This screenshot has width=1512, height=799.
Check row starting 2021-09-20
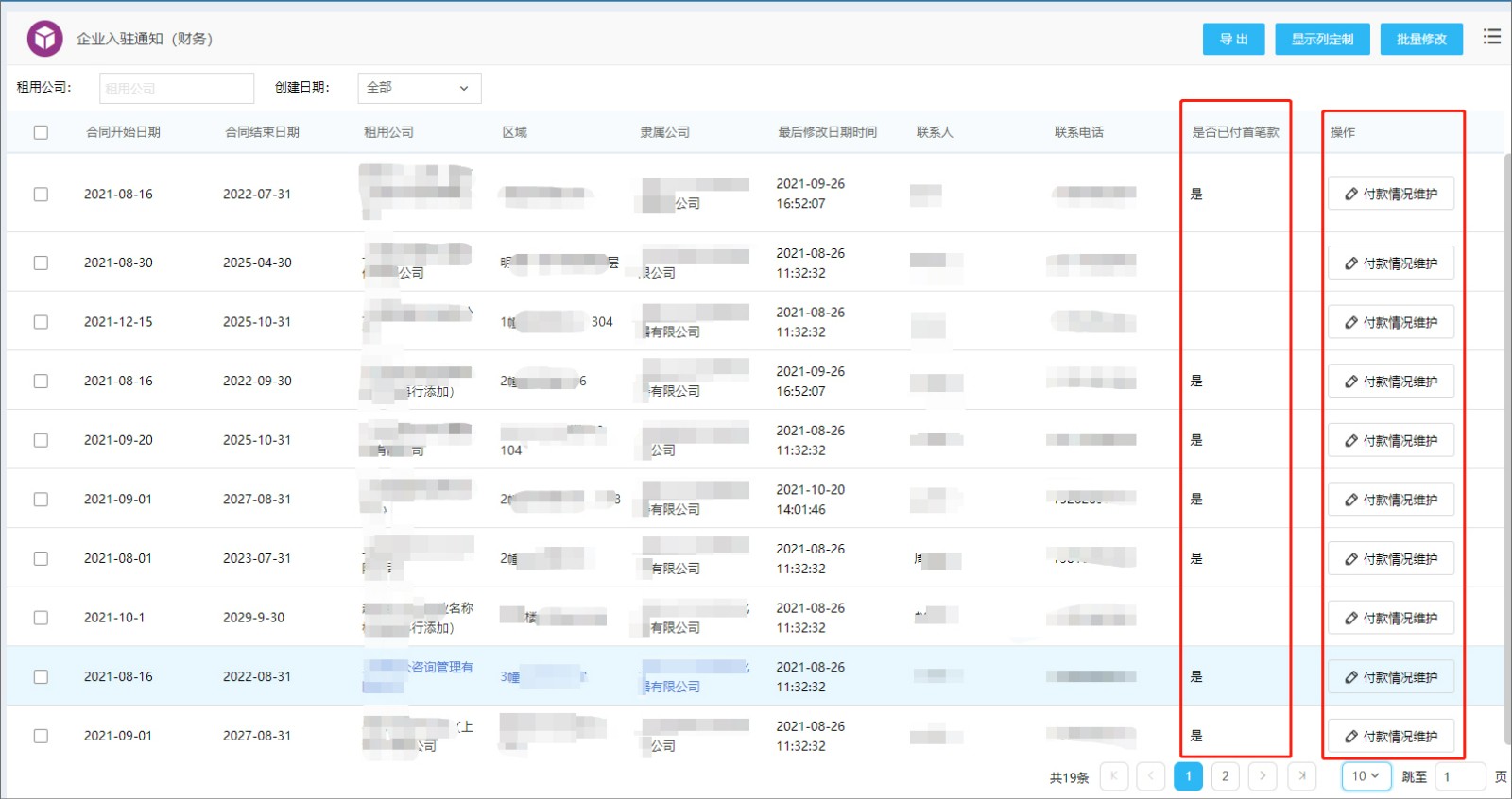41,440
